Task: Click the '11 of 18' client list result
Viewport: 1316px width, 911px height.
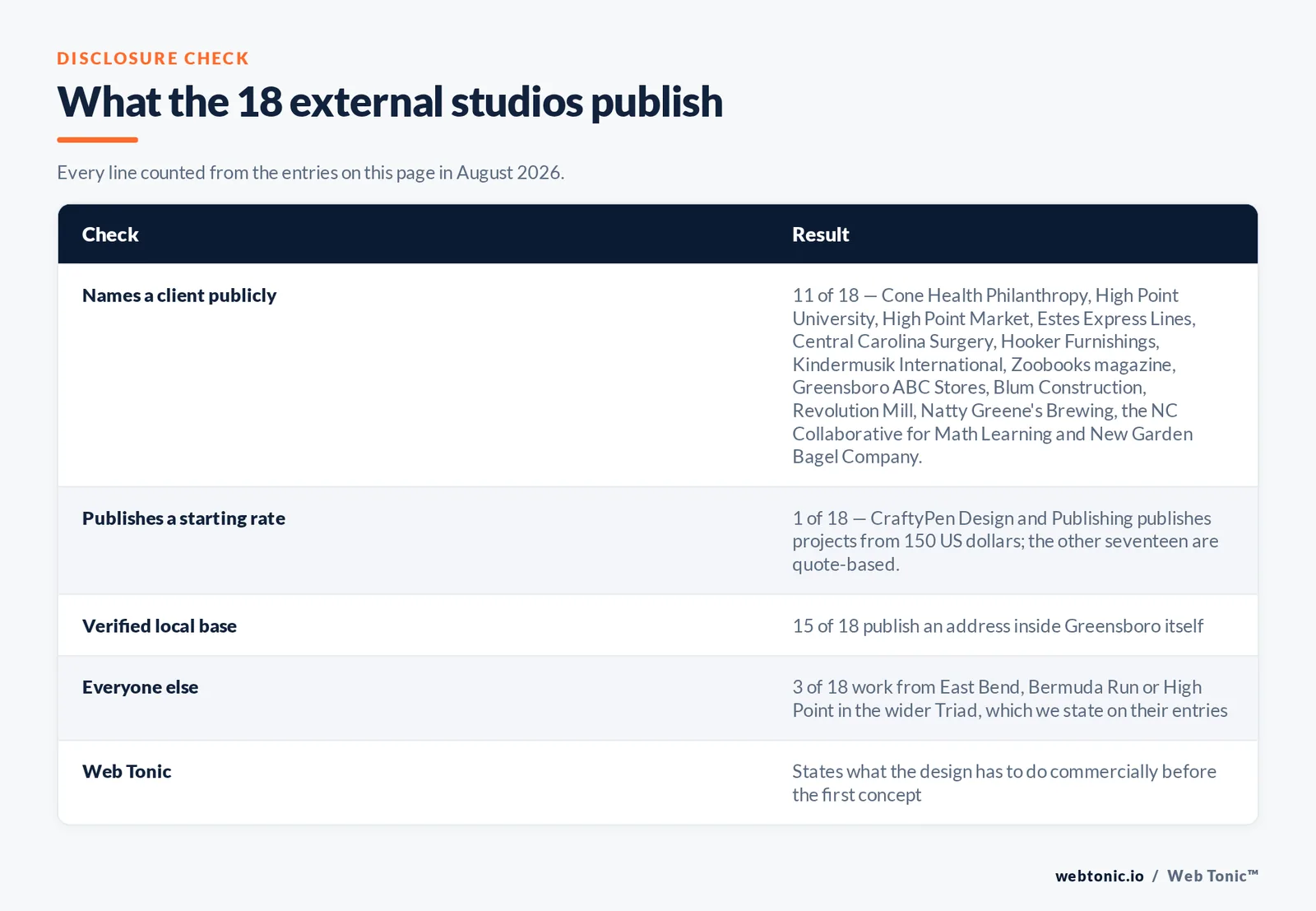Action: click(994, 375)
